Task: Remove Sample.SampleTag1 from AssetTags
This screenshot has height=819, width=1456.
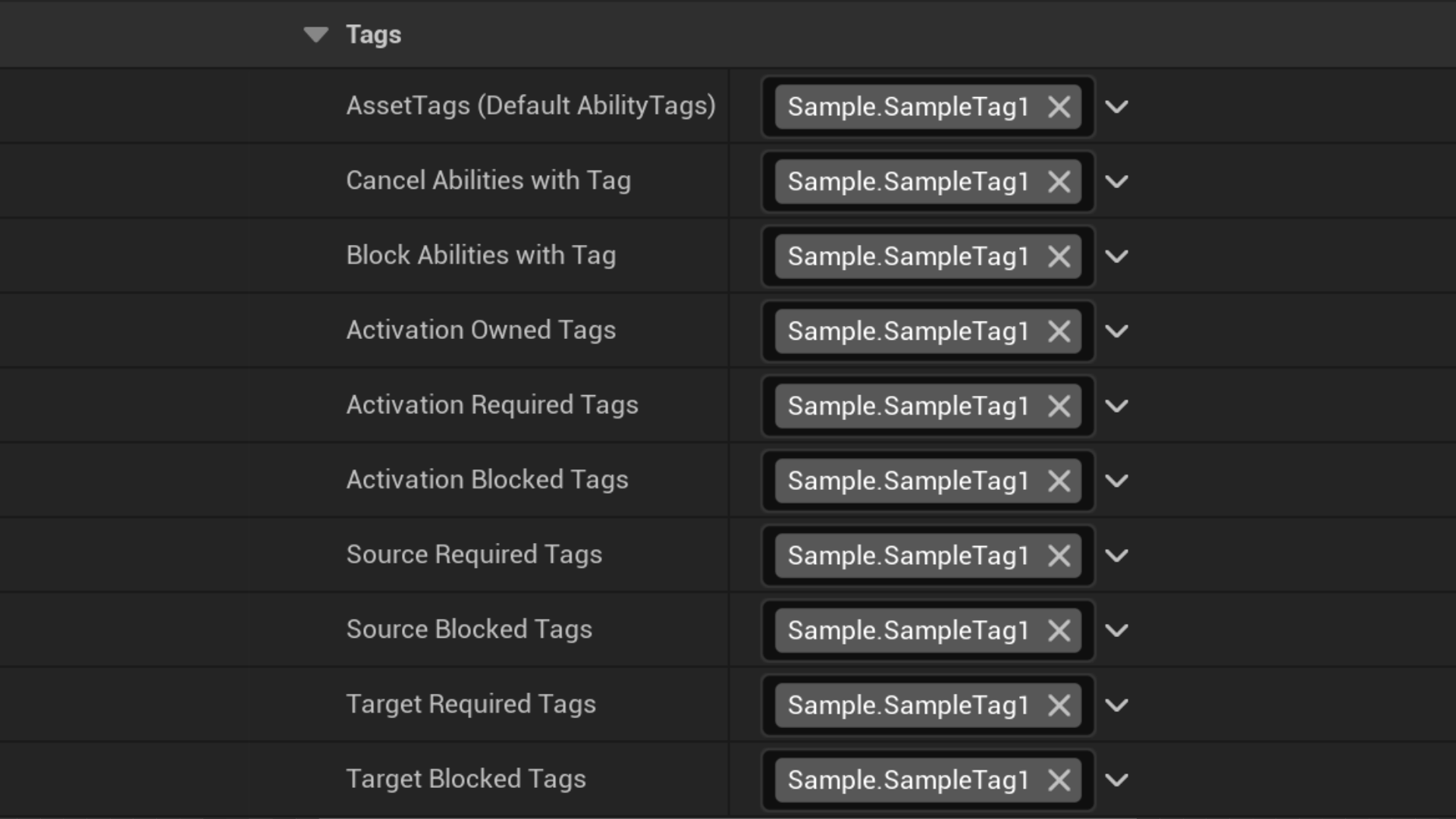Action: click(1059, 107)
